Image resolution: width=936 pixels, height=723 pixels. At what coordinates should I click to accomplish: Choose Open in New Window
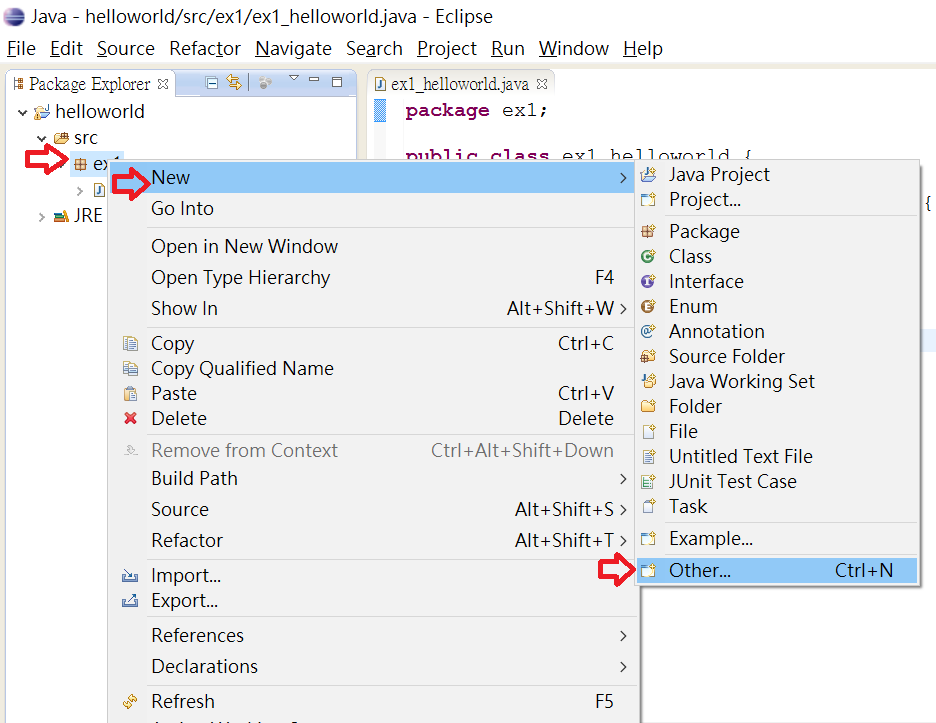(x=373, y=246)
